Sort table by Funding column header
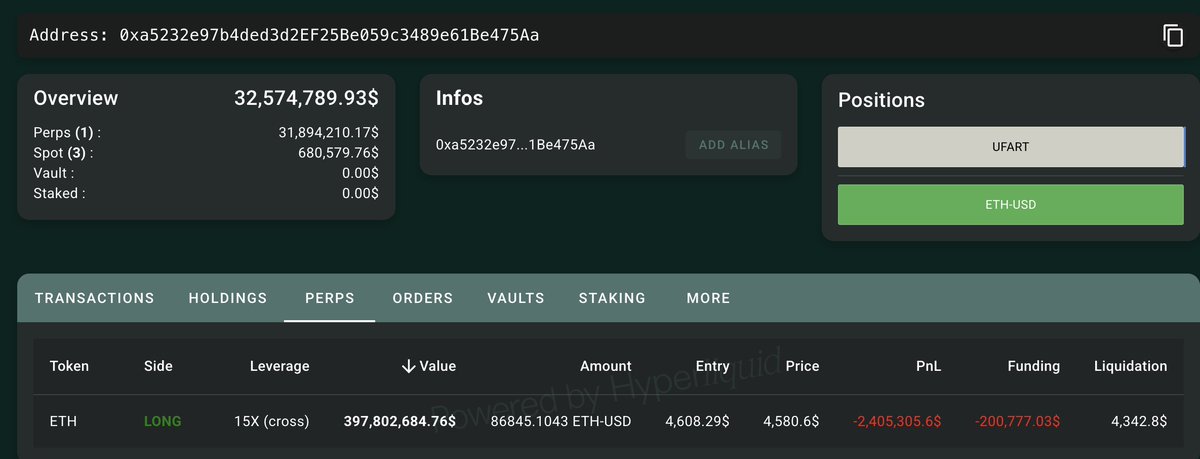Image resolution: width=1200 pixels, height=459 pixels. click(1033, 366)
